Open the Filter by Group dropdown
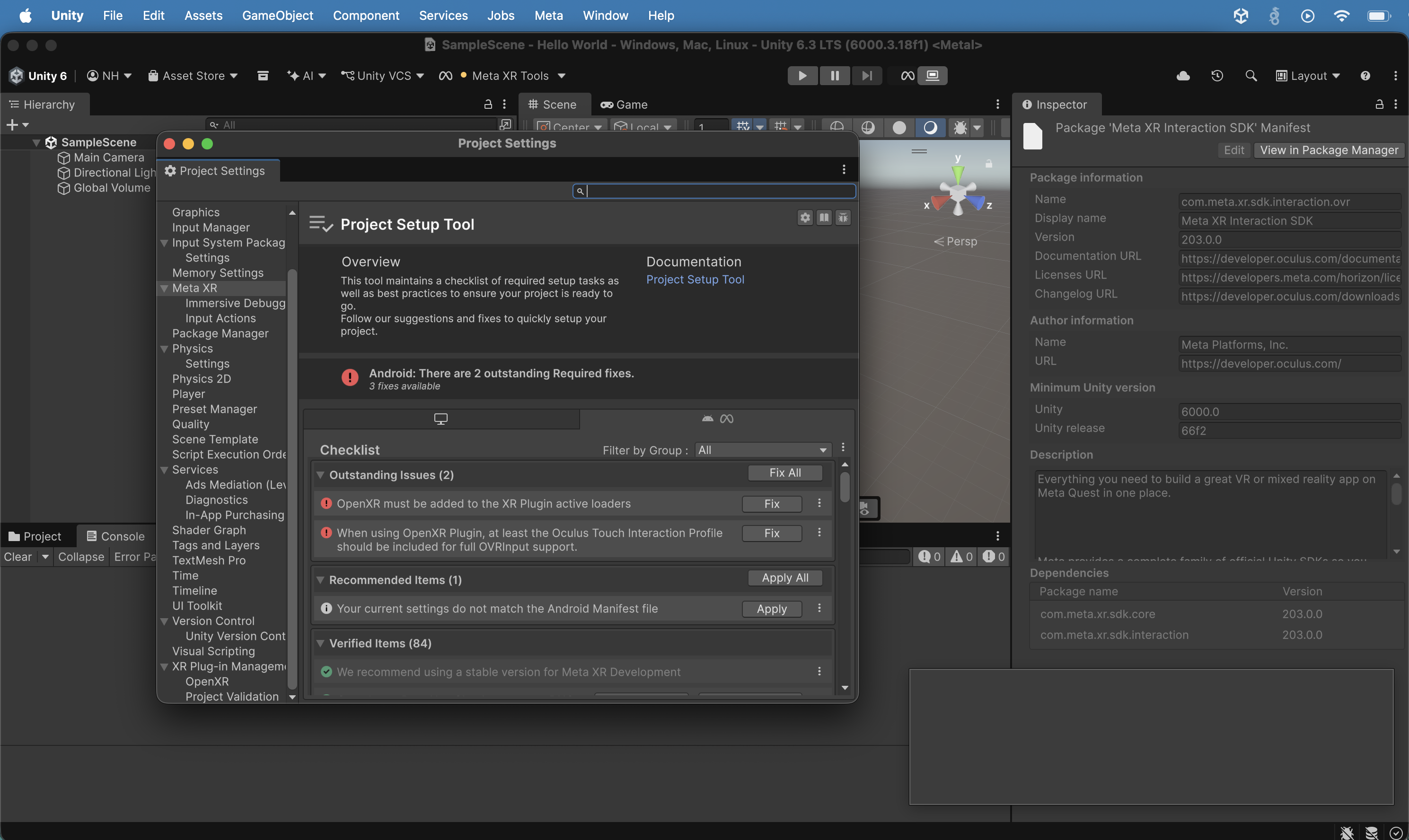Image resolution: width=1409 pixels, height=840 pixels. (763, 450)
